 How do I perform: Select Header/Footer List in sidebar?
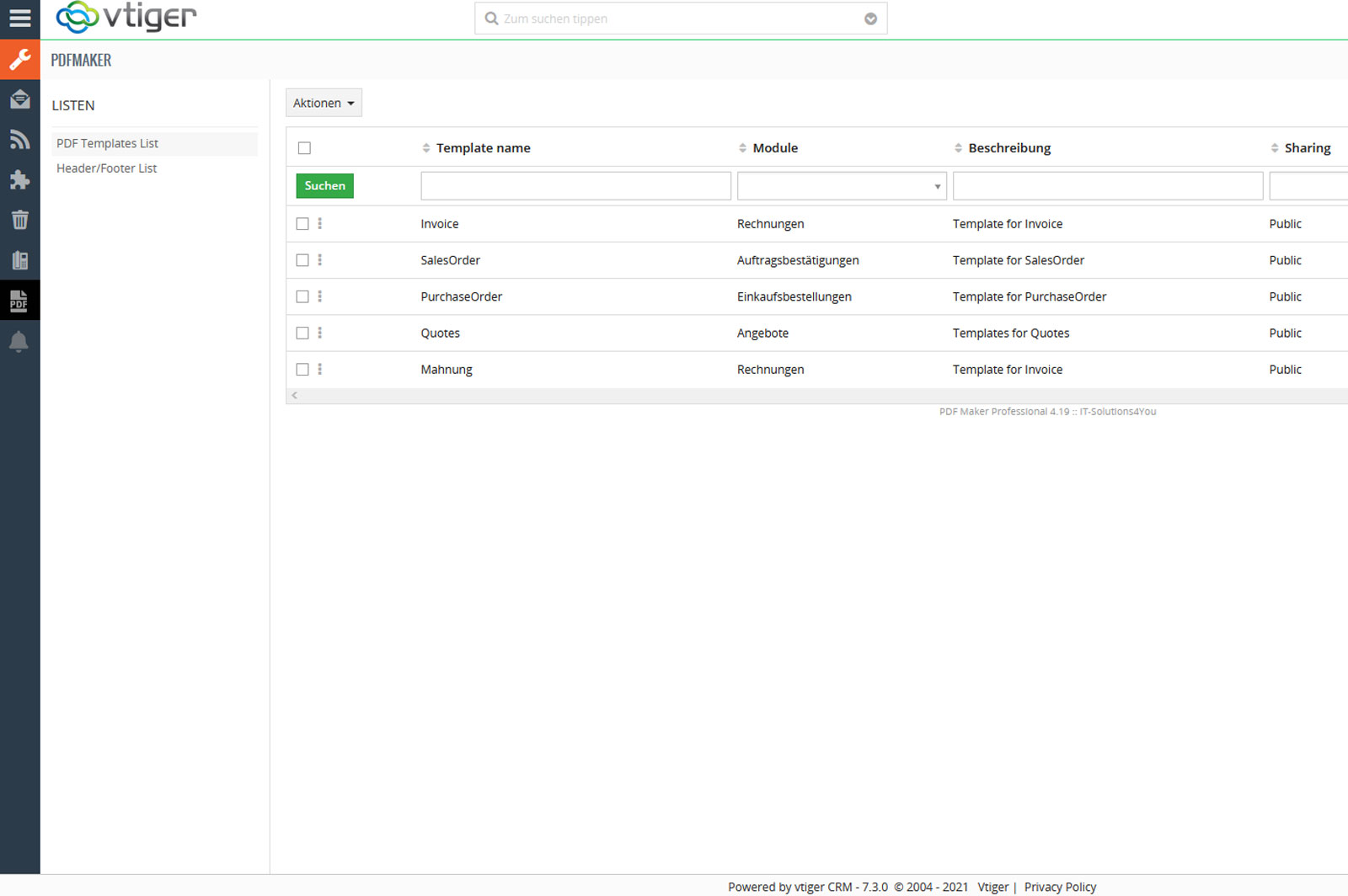click(106, 168)
